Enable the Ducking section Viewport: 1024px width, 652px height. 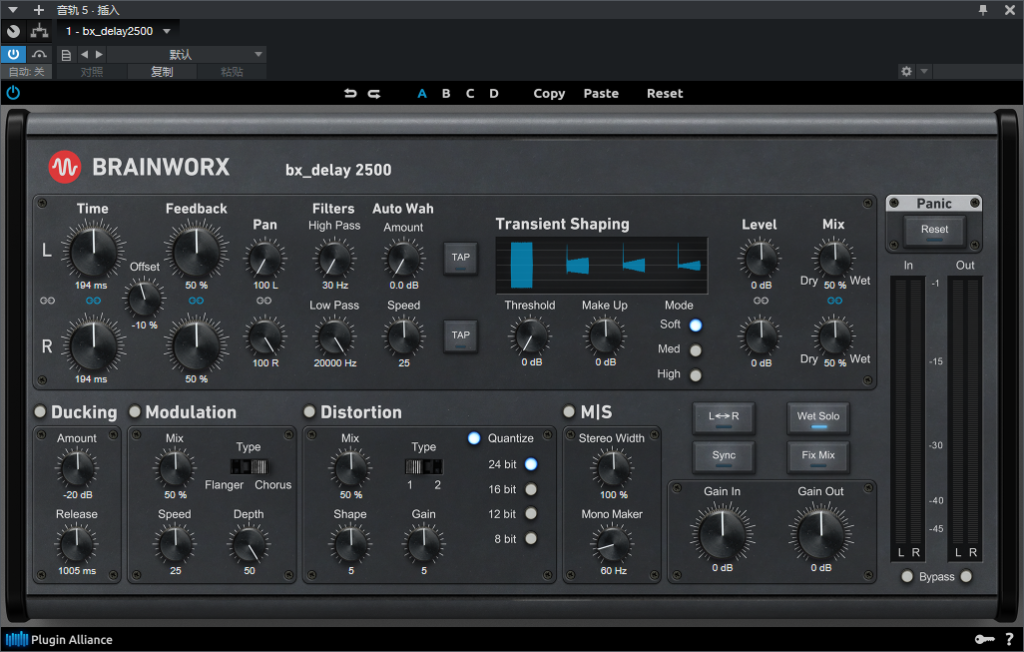click(40, 412)
